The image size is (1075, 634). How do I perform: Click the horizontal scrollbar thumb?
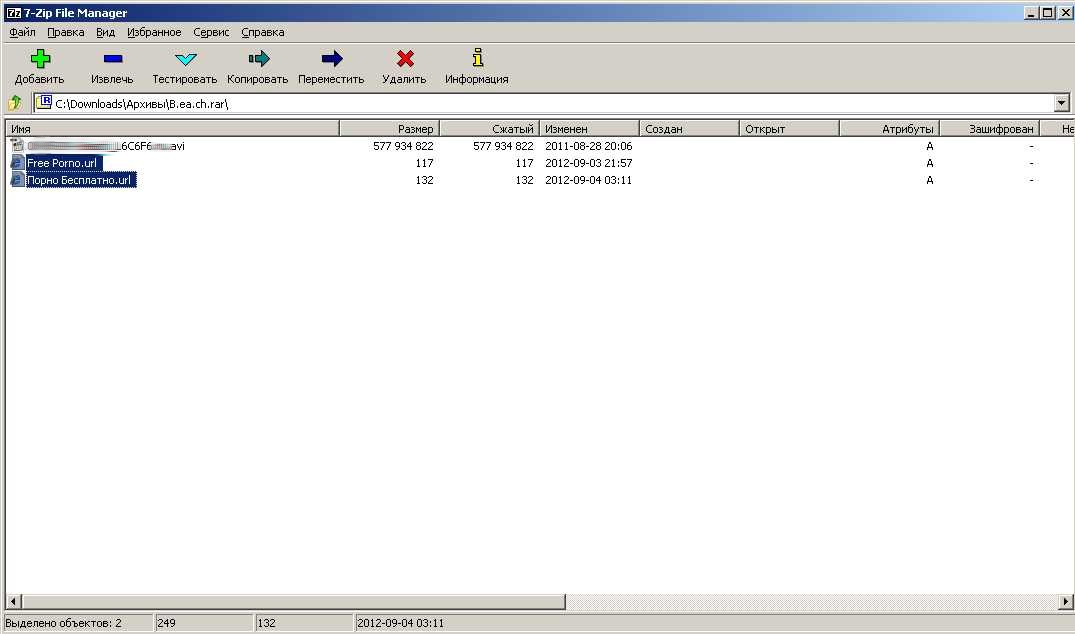294,602
